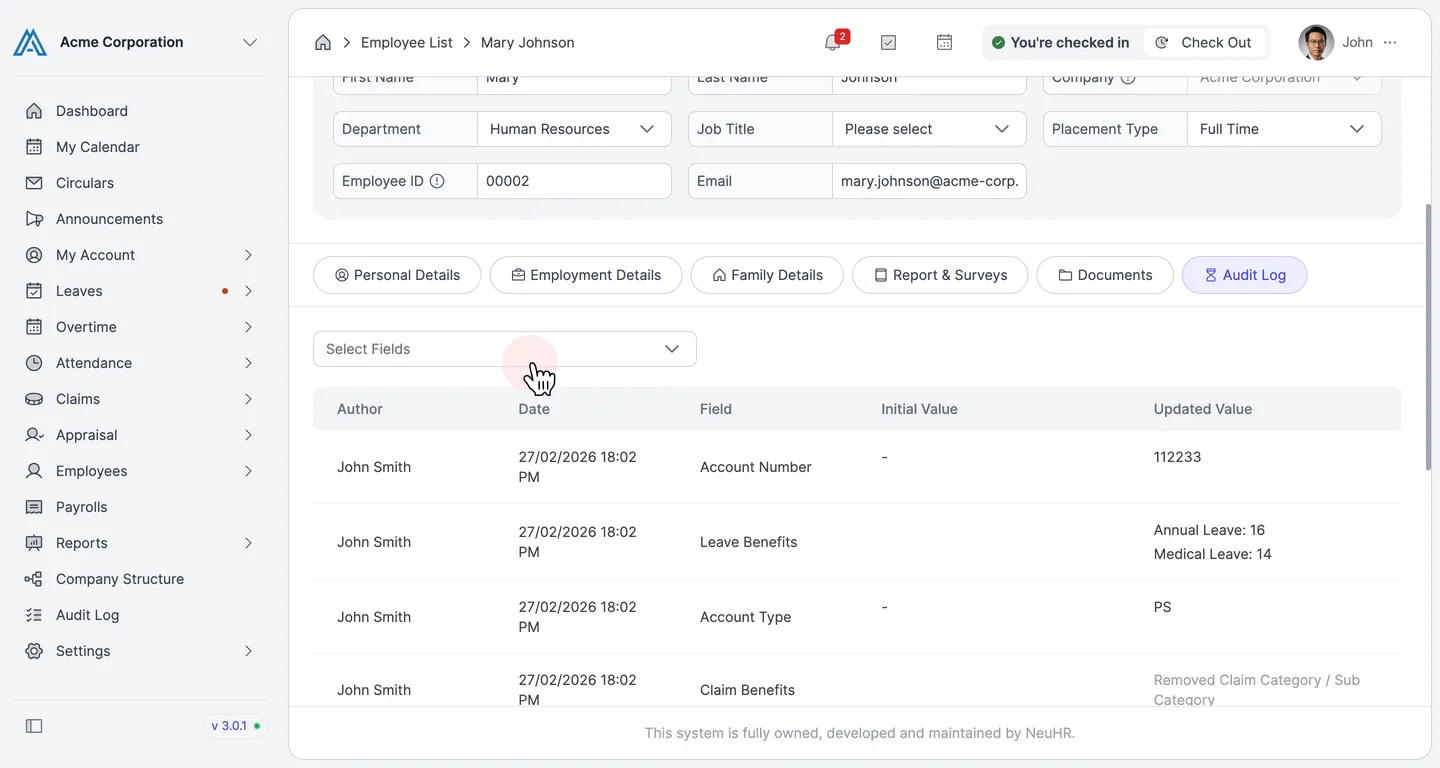Image resolution: width=1440 pixels, height=768 pixels.
Task: Switch to the Family Details tab
Action: tap(767, 275)
